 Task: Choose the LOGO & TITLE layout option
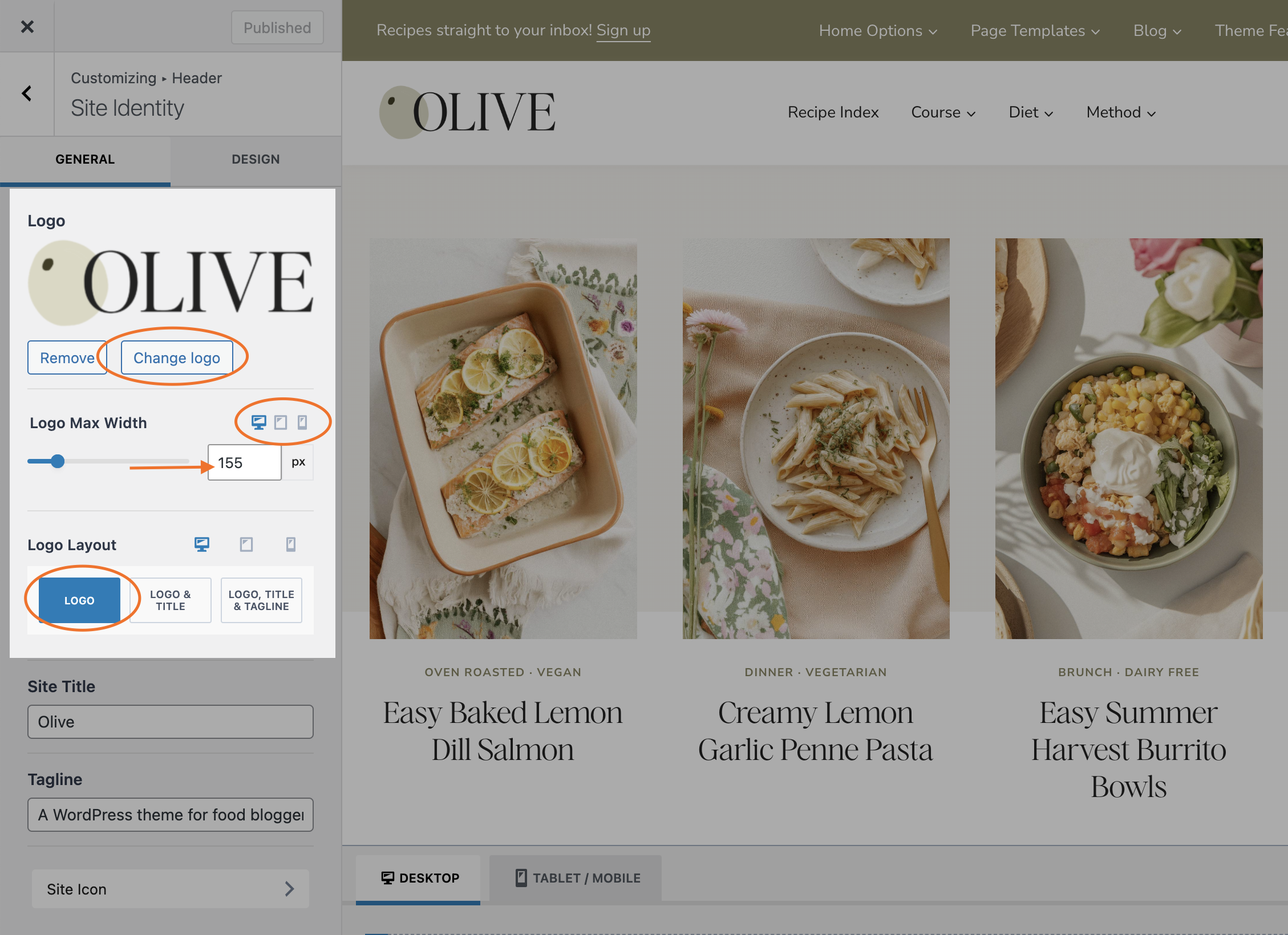point(171,600)
